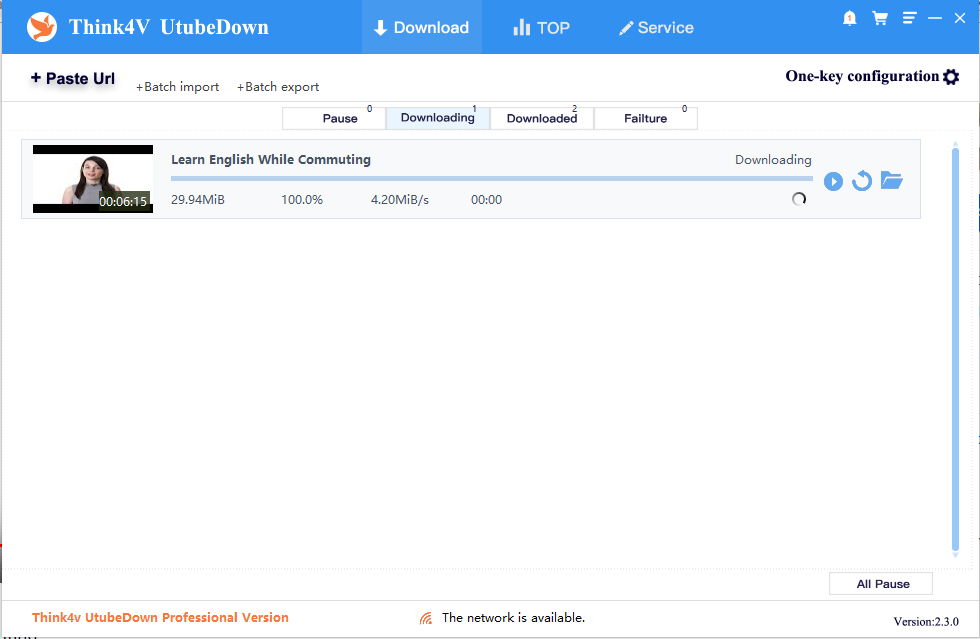This screenshot has height=639, width=980.
Task: Switch to the Service tab
Action: (656, 28)
